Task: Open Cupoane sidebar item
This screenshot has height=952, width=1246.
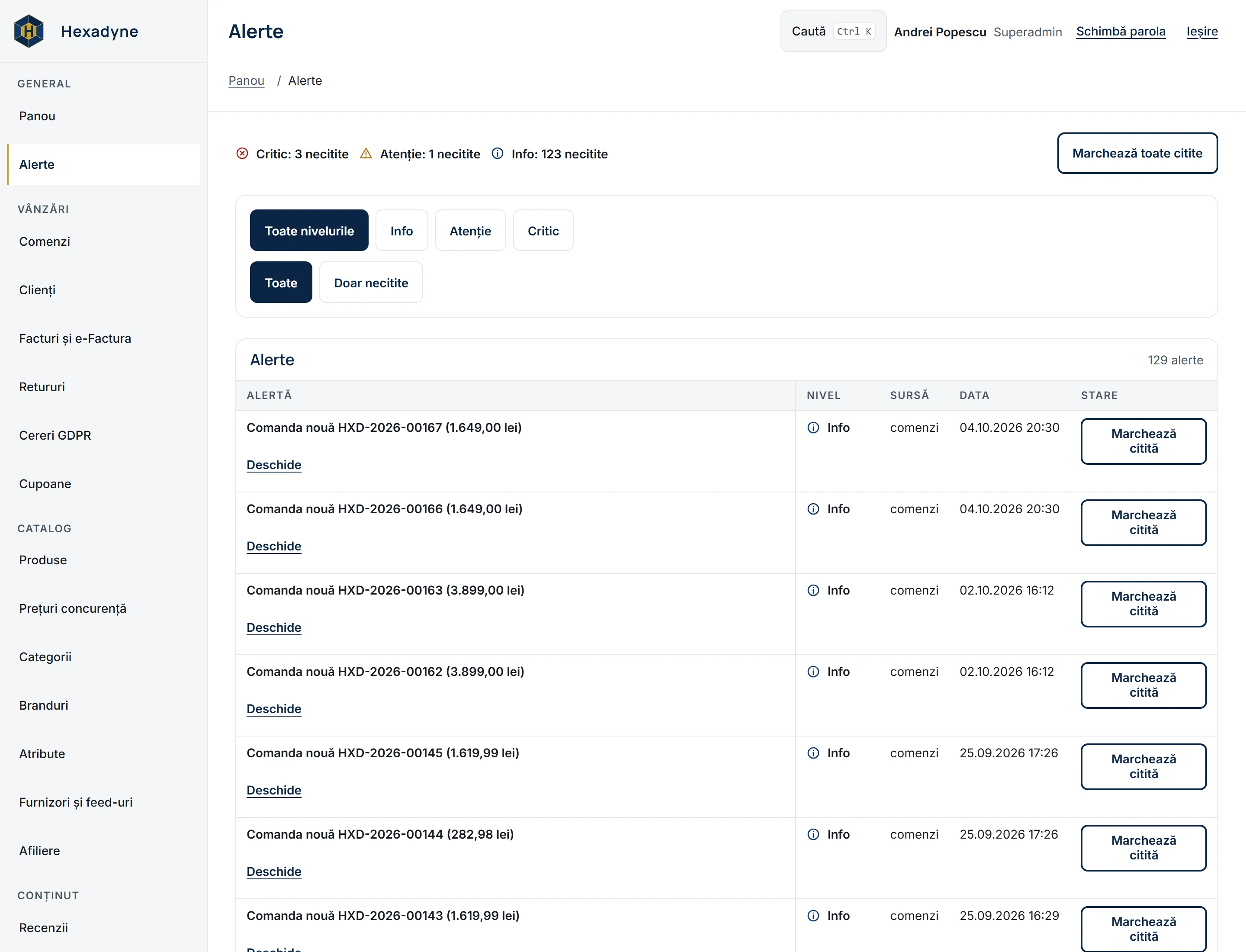Action: click(103, 484)
